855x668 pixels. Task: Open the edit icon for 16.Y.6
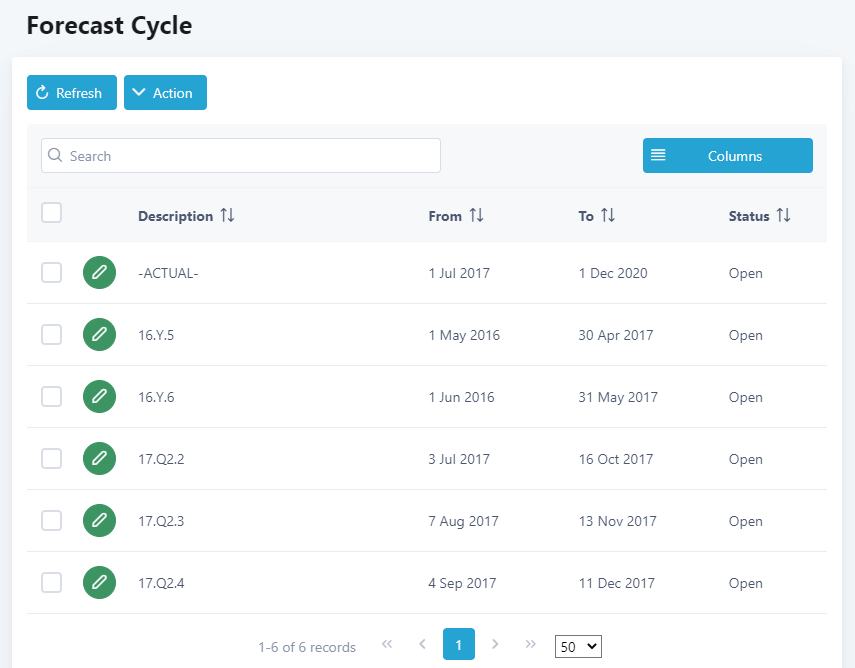[99, 397]
